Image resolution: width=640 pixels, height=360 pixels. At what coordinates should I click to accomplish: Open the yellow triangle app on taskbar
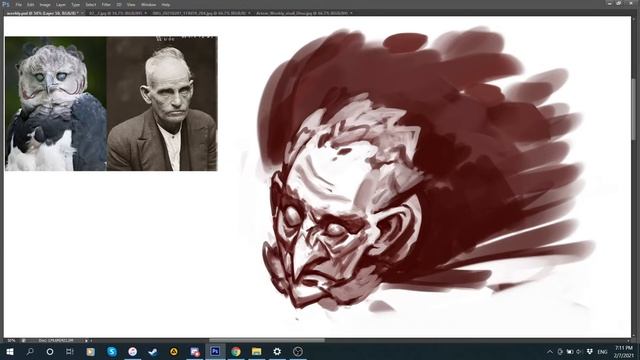(x=174, y=351)
